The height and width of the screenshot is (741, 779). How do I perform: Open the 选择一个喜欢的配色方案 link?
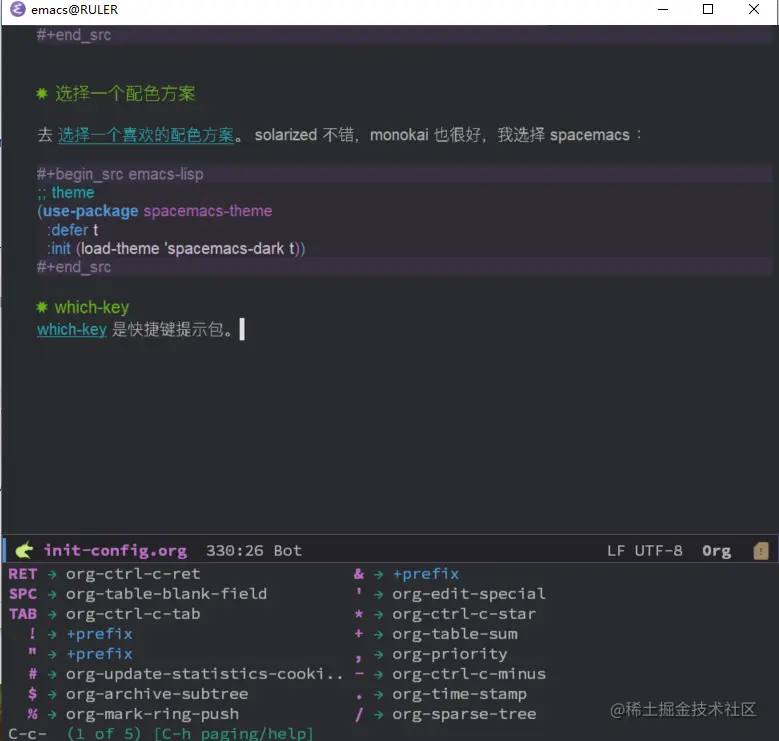[146, 135]
